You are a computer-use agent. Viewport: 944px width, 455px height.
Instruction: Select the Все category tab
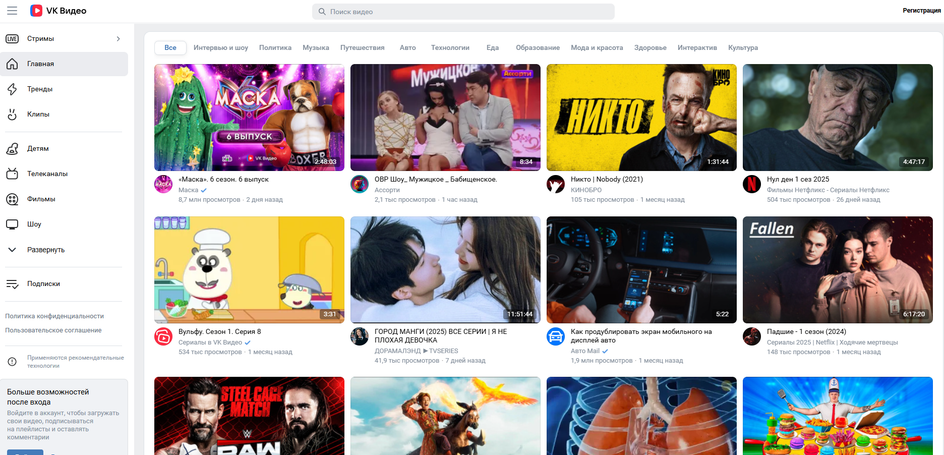[x=170, y=48]
